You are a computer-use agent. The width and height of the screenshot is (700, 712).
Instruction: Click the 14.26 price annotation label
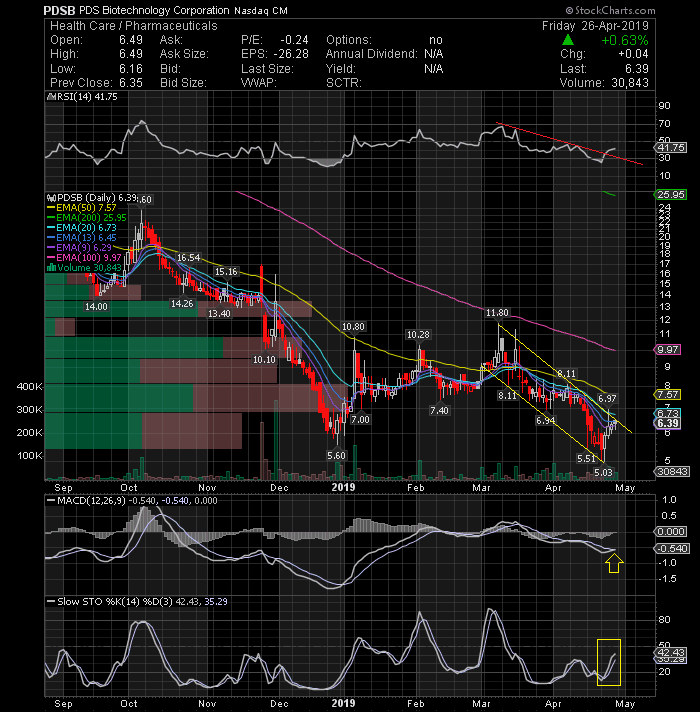[182, 303]
